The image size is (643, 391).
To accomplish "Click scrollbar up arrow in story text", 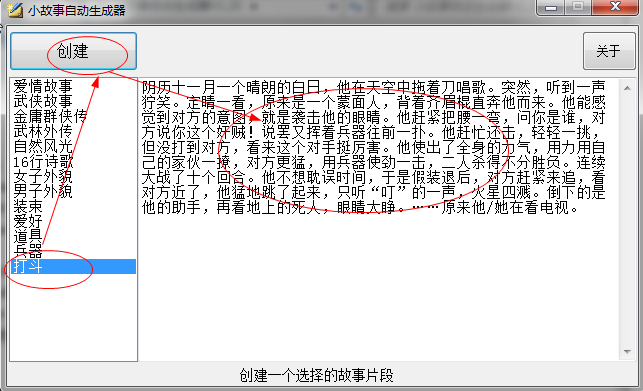I will 627,88.
